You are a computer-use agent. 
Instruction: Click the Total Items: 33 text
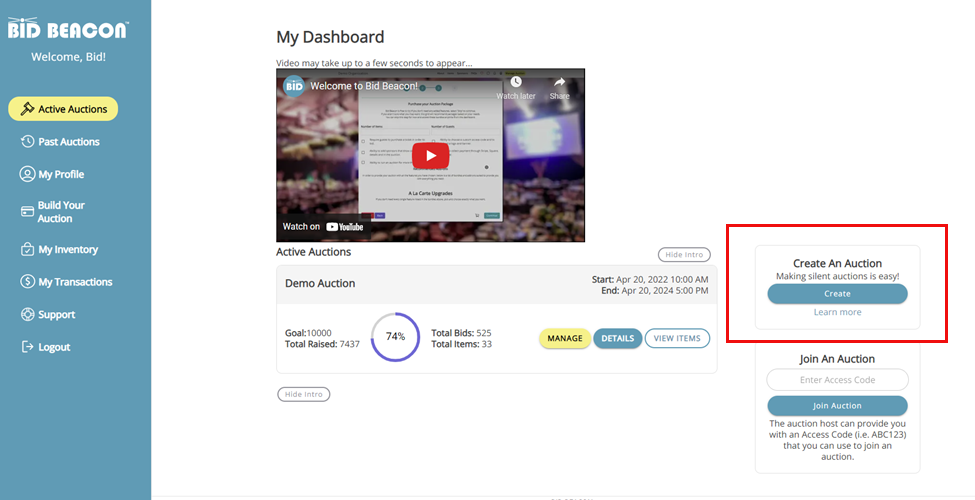[x=461, y=344]
